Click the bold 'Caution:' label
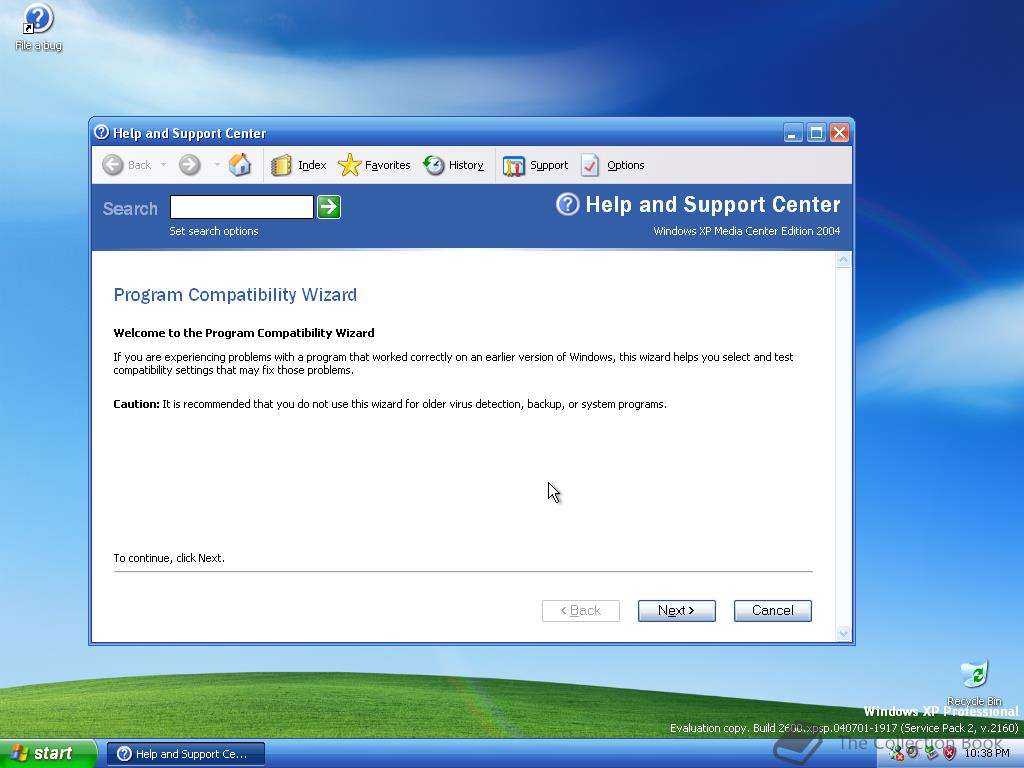Screen dimensions: 1024x768 point(136,404)
